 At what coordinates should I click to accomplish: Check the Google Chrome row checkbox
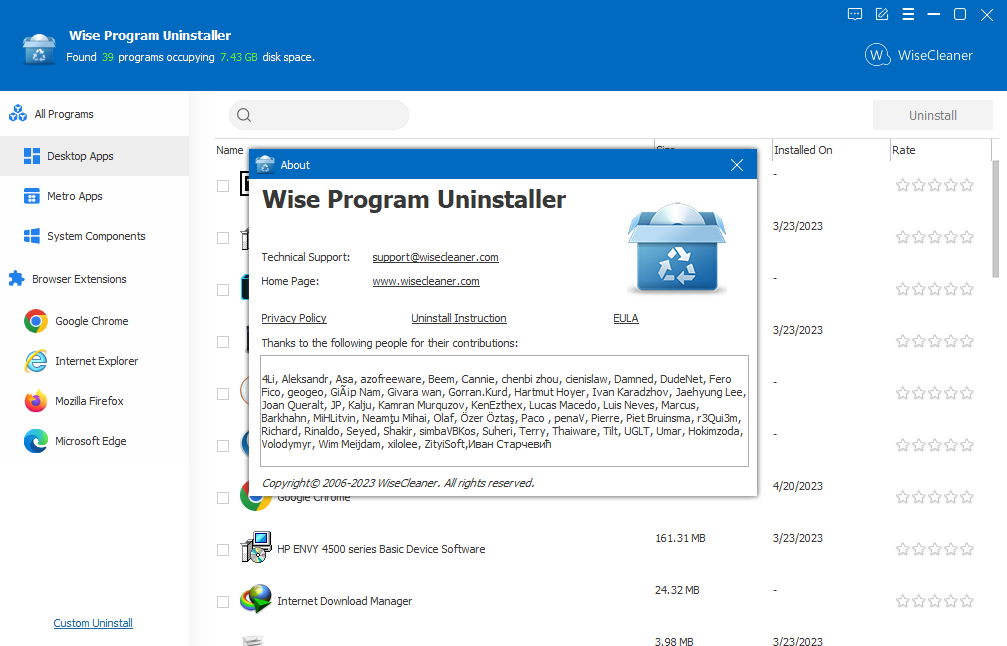[x=223, y=498]
